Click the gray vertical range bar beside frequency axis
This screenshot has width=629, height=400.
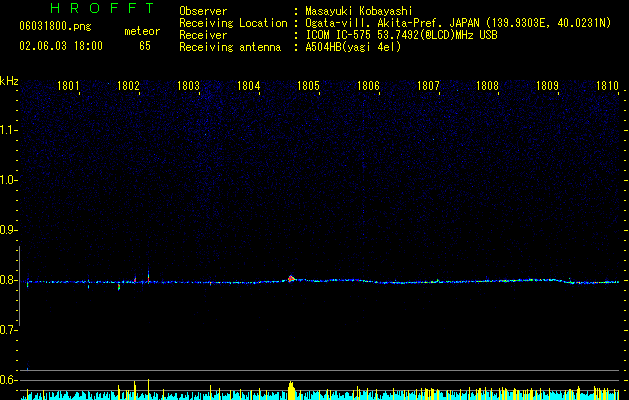coord(19,286)
